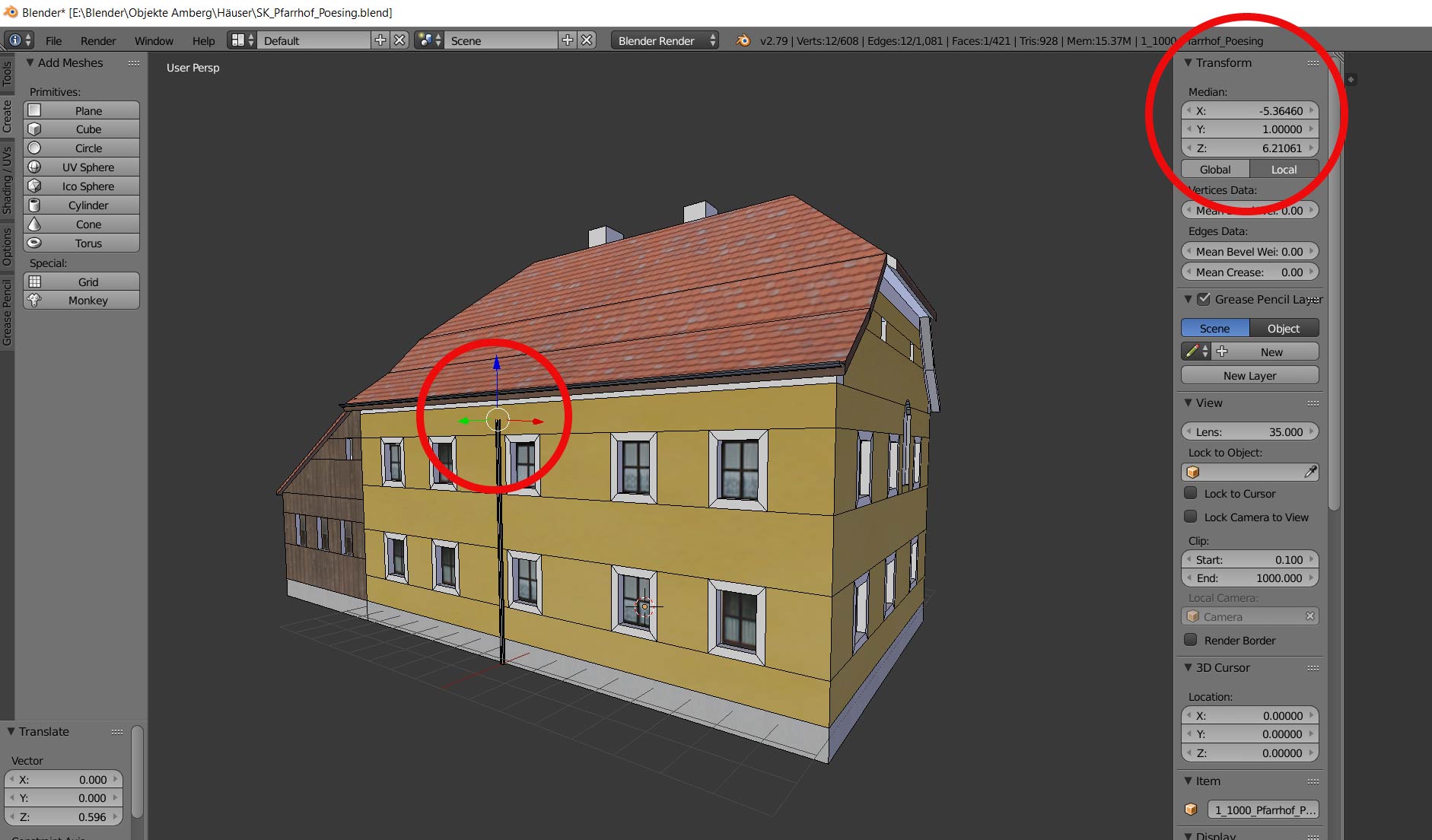1432x840 pixels.
Task: Add new grease pencil data with plus icon
Action: 1222,352
